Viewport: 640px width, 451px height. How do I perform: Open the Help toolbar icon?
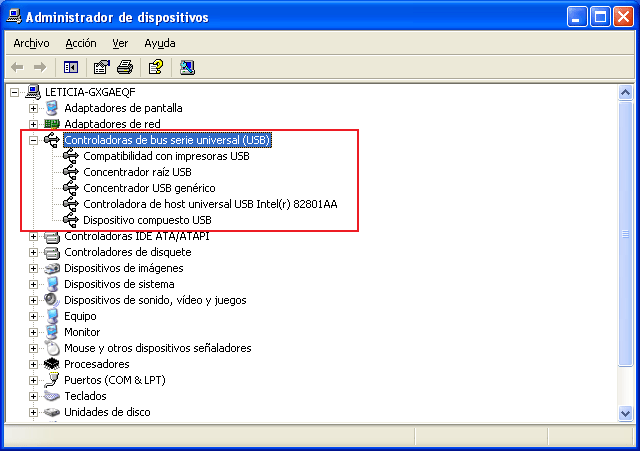pyautogui.click(x=156, y=67)
